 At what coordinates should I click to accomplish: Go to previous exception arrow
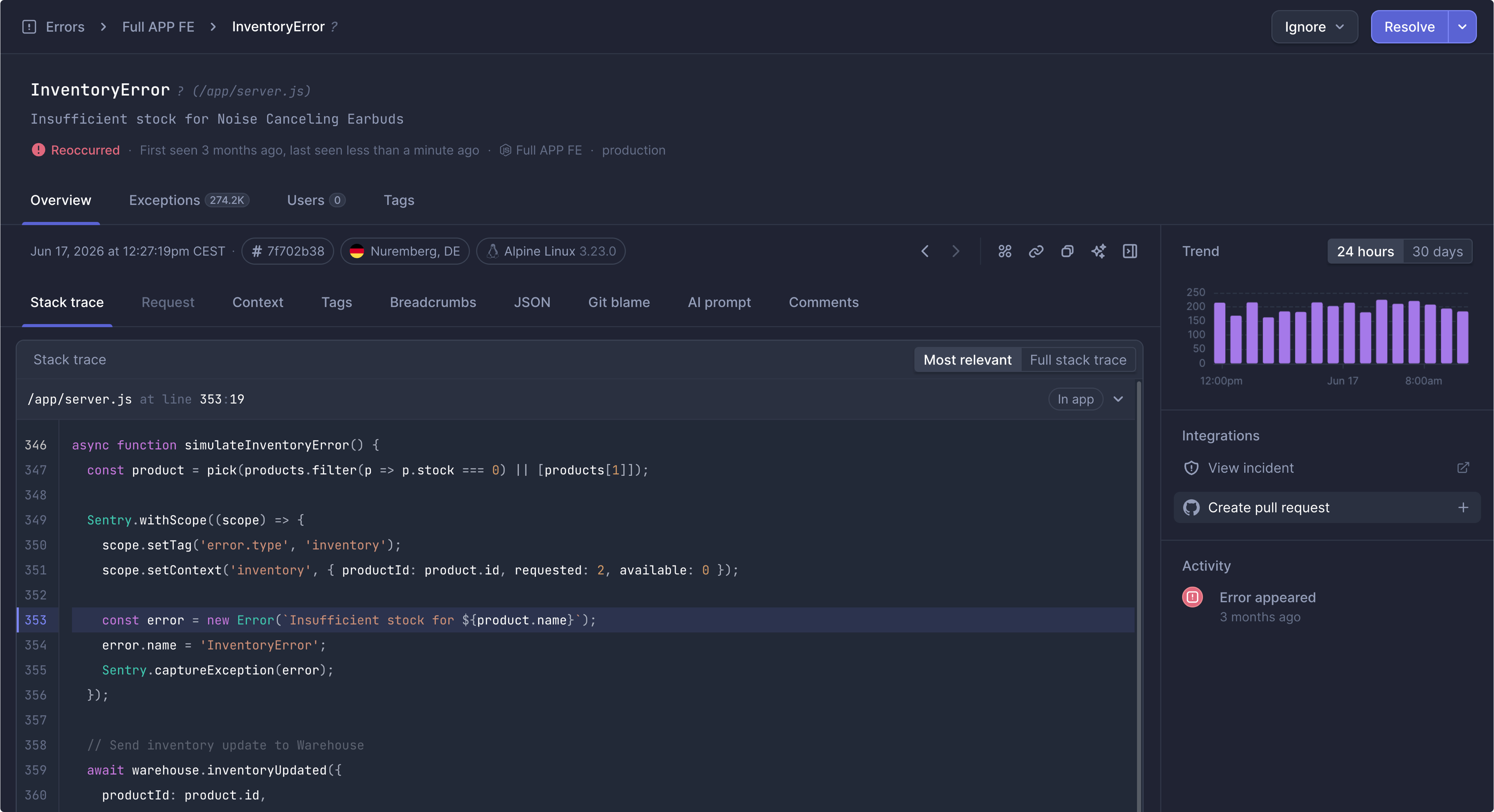pos(925,251)
